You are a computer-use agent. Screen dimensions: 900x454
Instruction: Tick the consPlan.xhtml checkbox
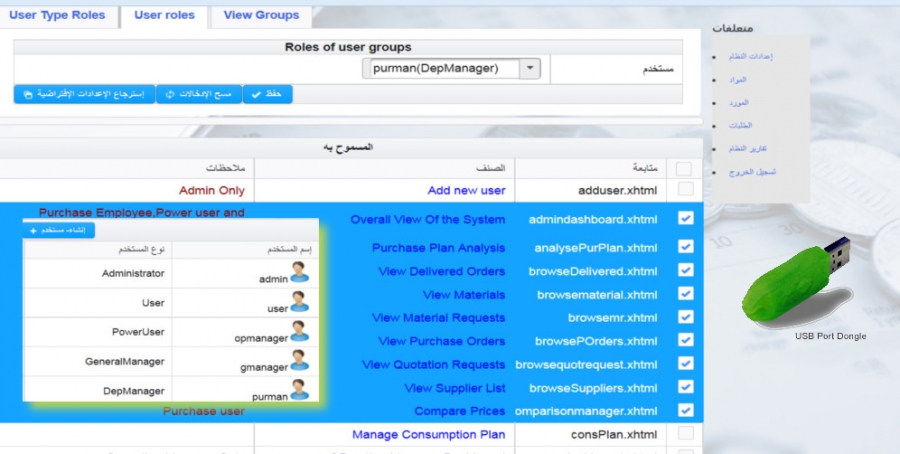(685, 434)
